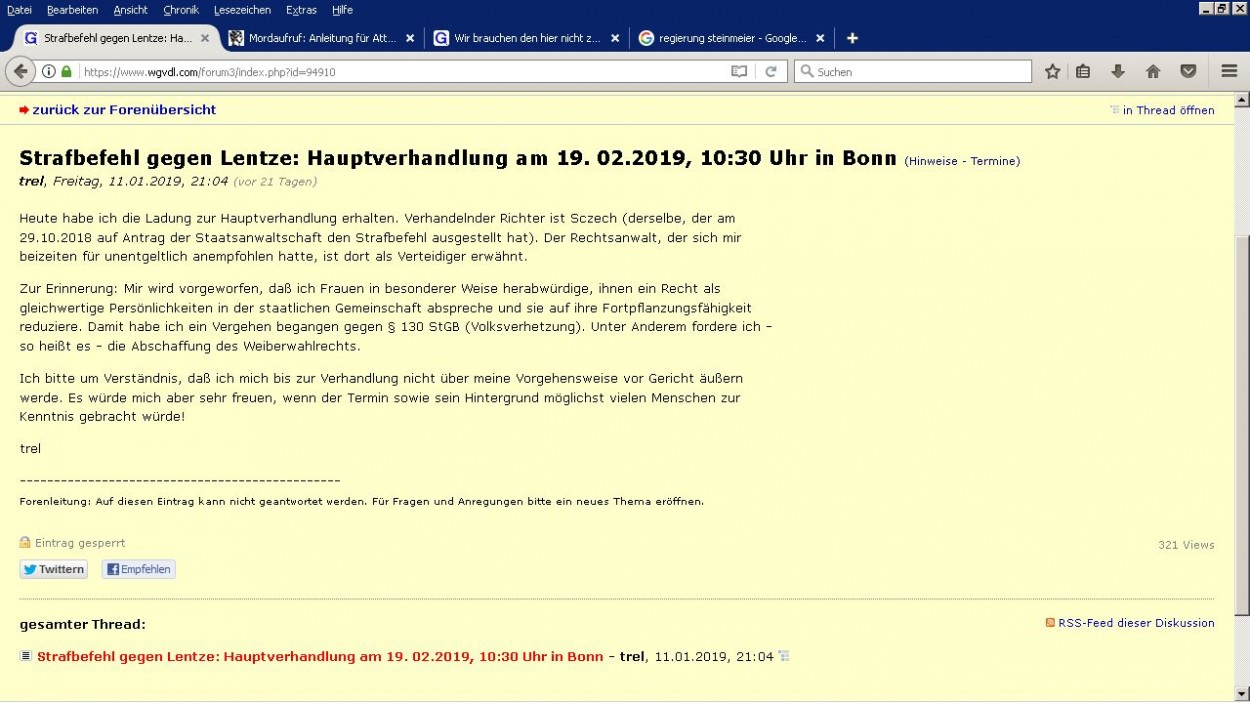Navigate back using the back arrow

point(23,71)
